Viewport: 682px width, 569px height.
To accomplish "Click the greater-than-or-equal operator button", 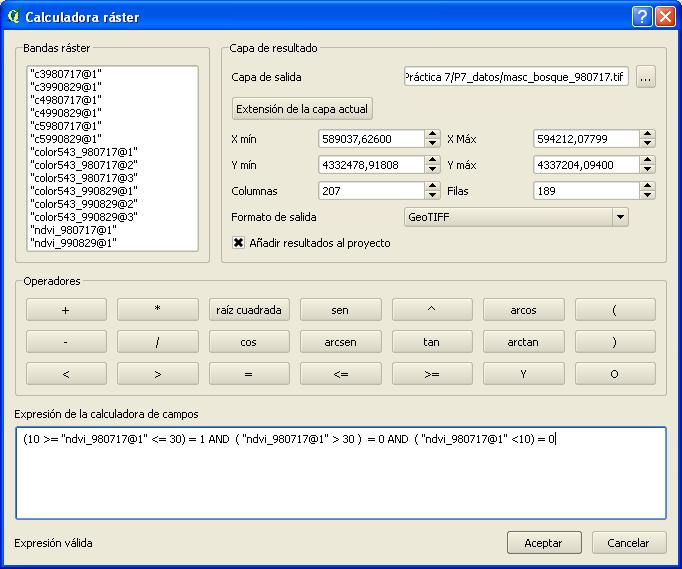I will 431,374.
